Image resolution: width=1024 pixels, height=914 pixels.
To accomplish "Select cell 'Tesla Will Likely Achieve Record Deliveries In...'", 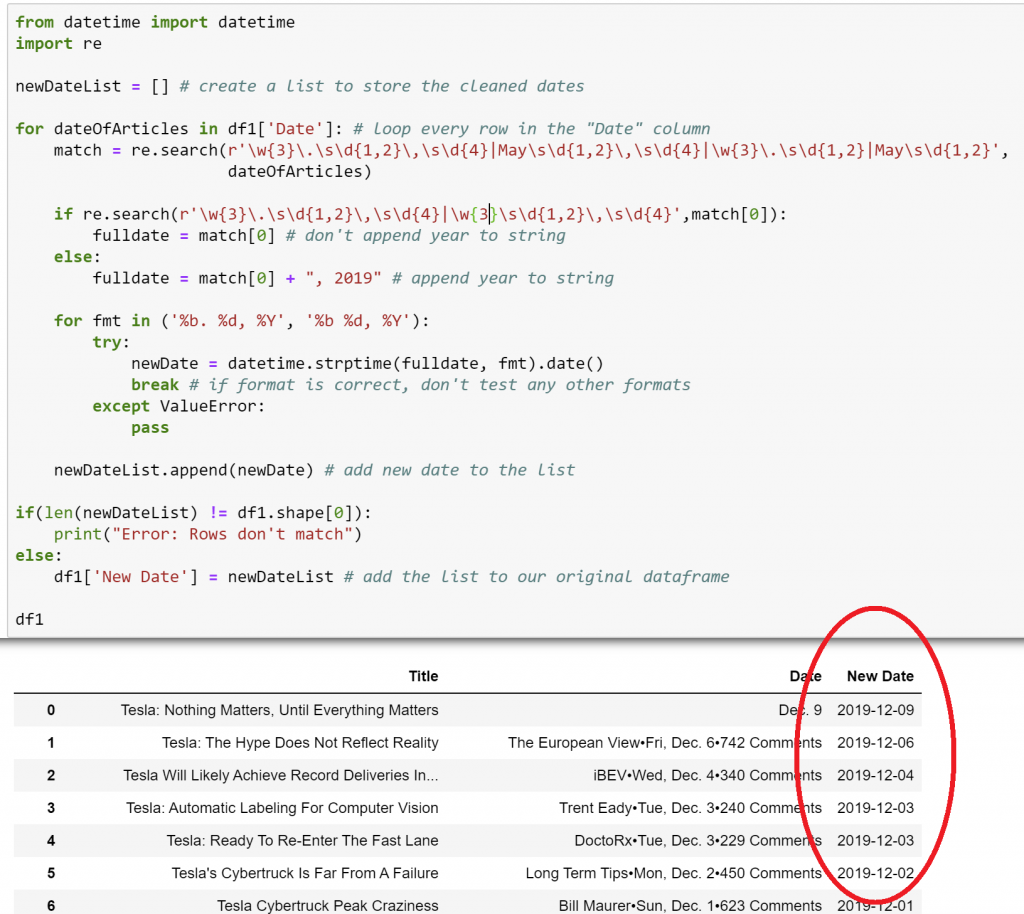I will [281, 776].
